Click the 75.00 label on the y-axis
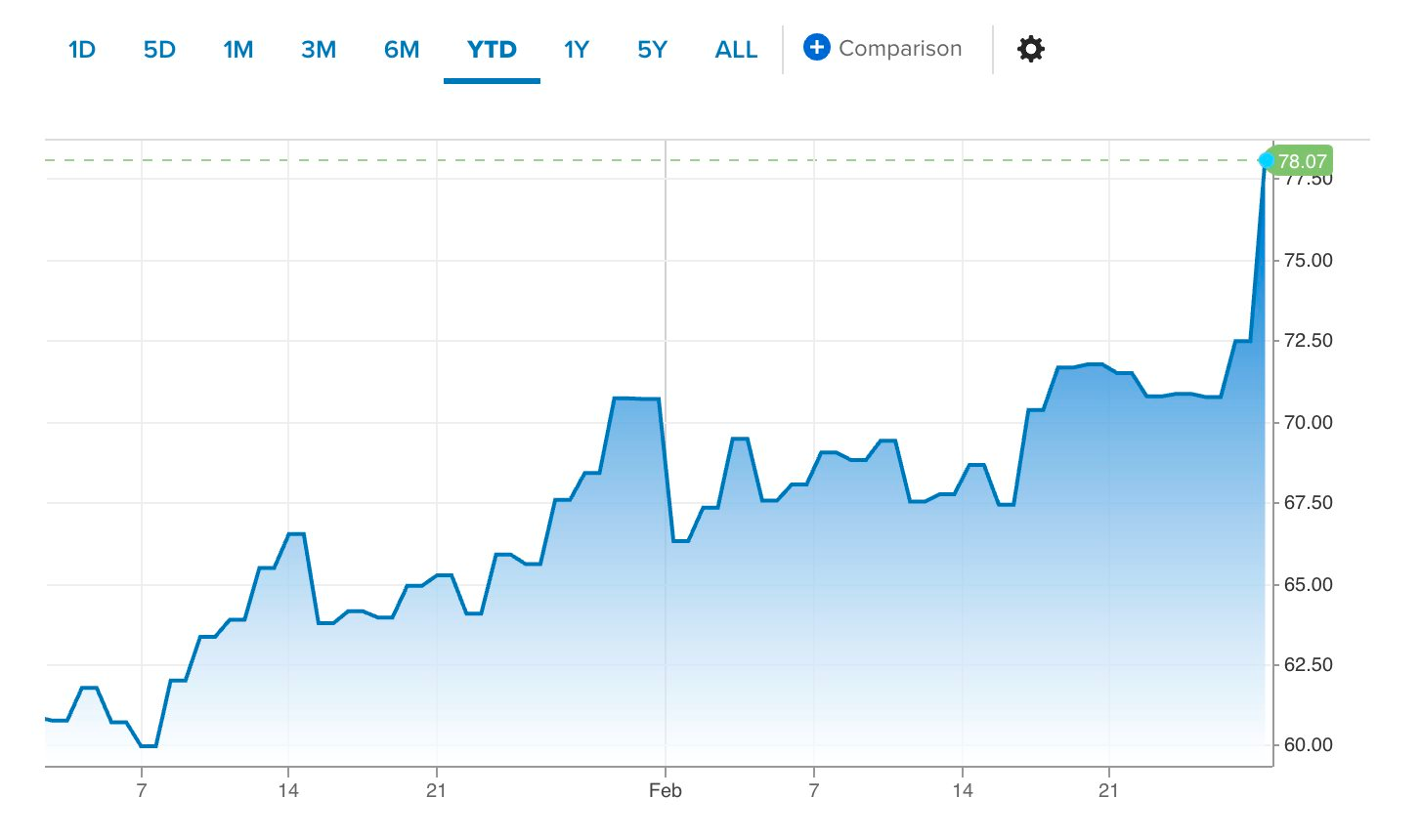This screenshot has height=840, width=1421. pyautogui.click(x=1310, y=261)
